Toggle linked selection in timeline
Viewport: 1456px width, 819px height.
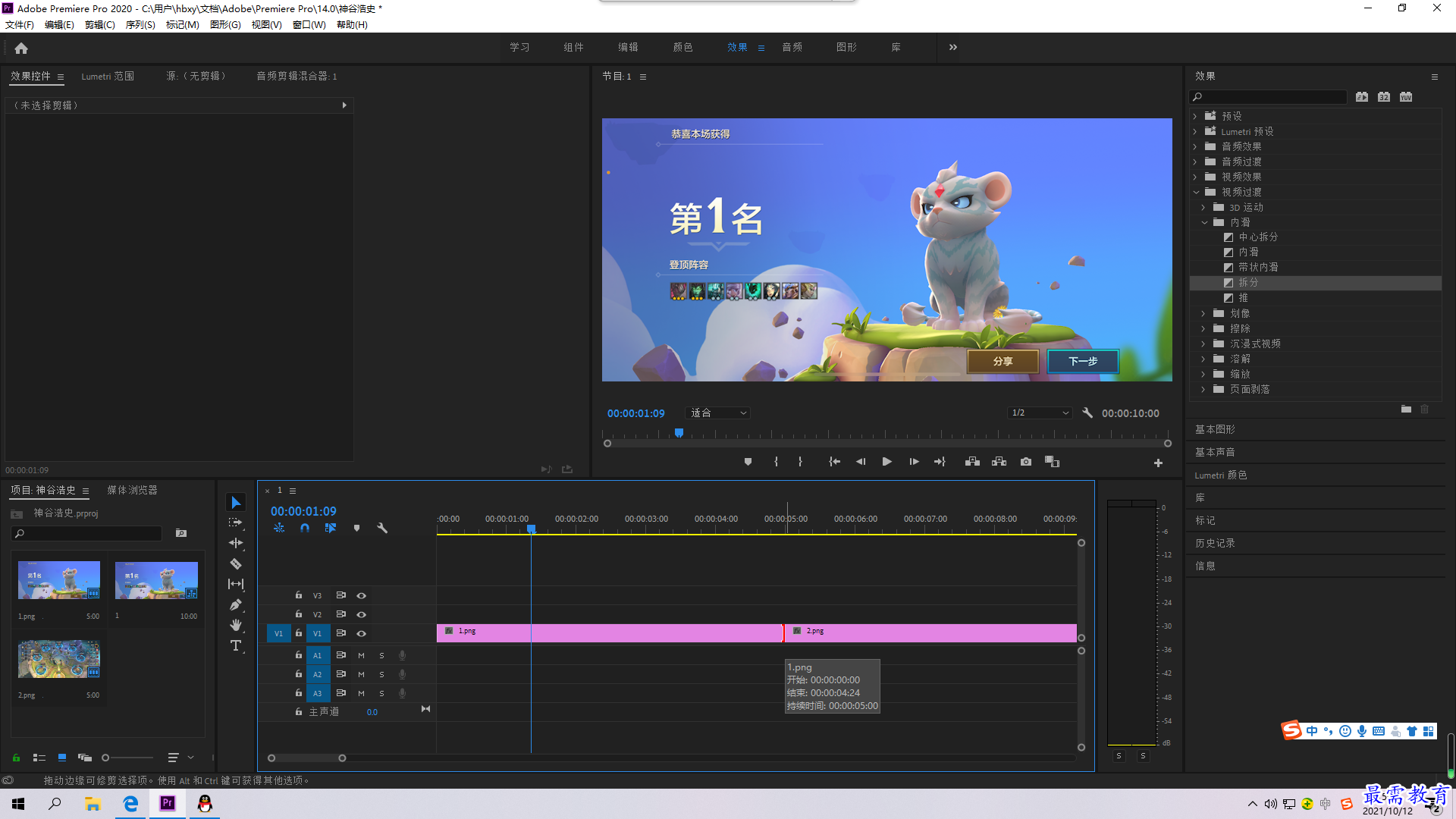click(x=331, y=528)
